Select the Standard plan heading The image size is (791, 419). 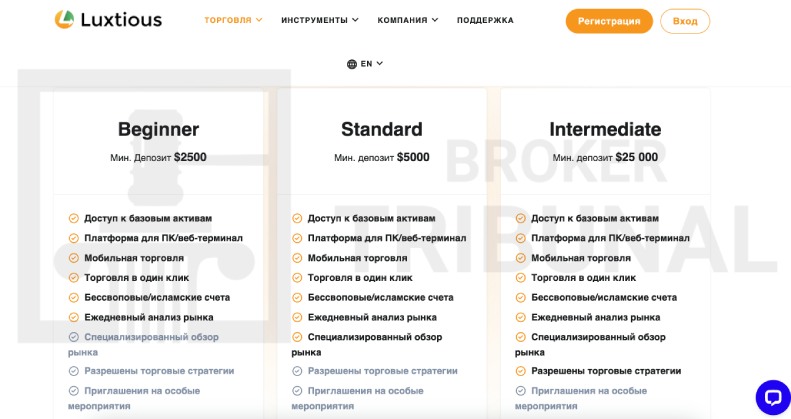click(382, 129)
